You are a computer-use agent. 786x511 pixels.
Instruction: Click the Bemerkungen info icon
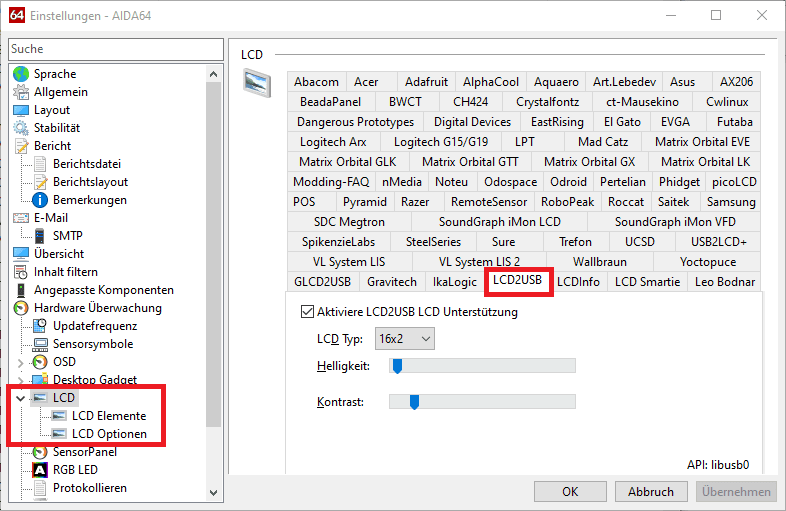point(40,200)
